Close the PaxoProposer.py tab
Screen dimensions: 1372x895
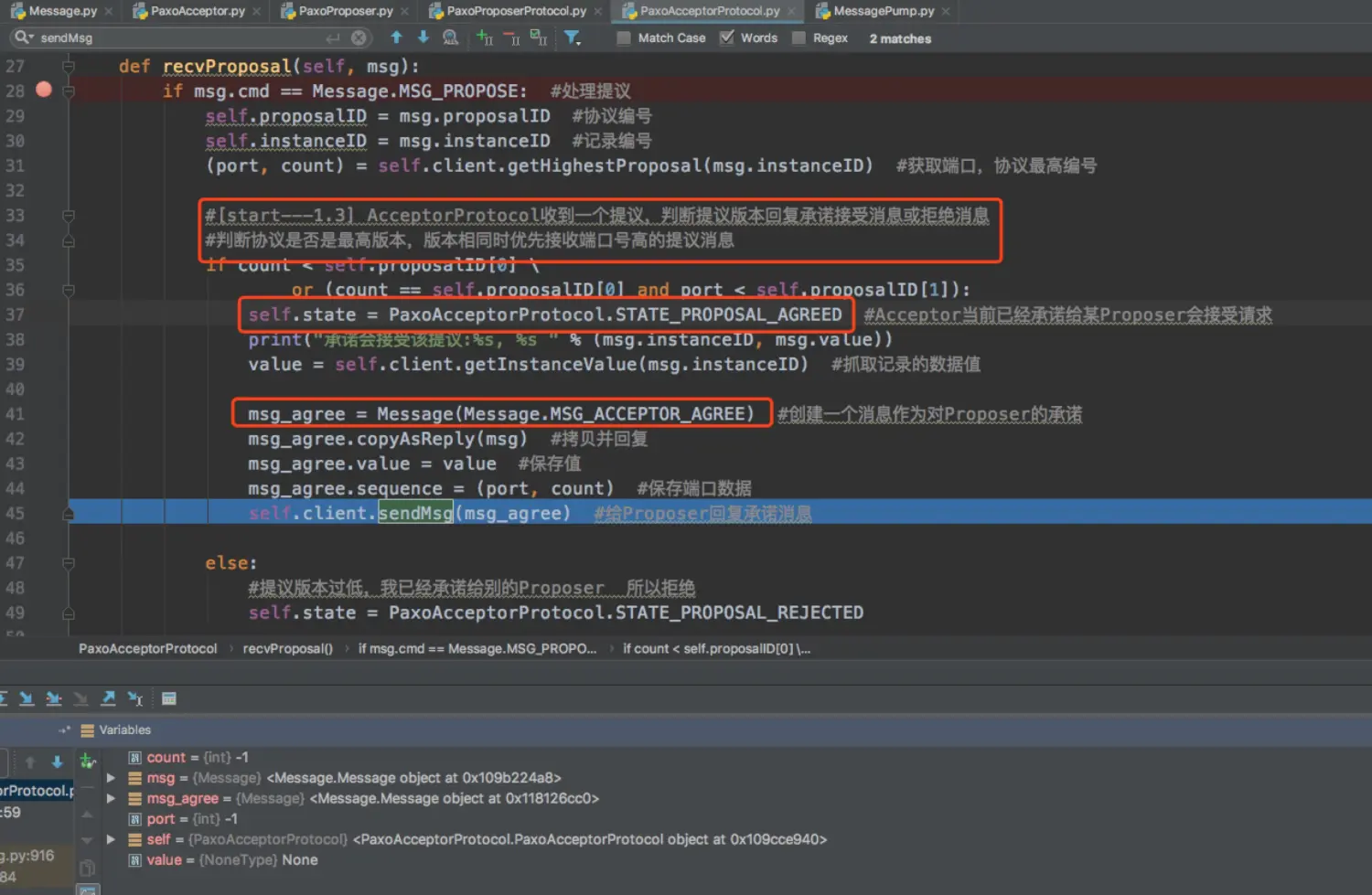[405, 11]
